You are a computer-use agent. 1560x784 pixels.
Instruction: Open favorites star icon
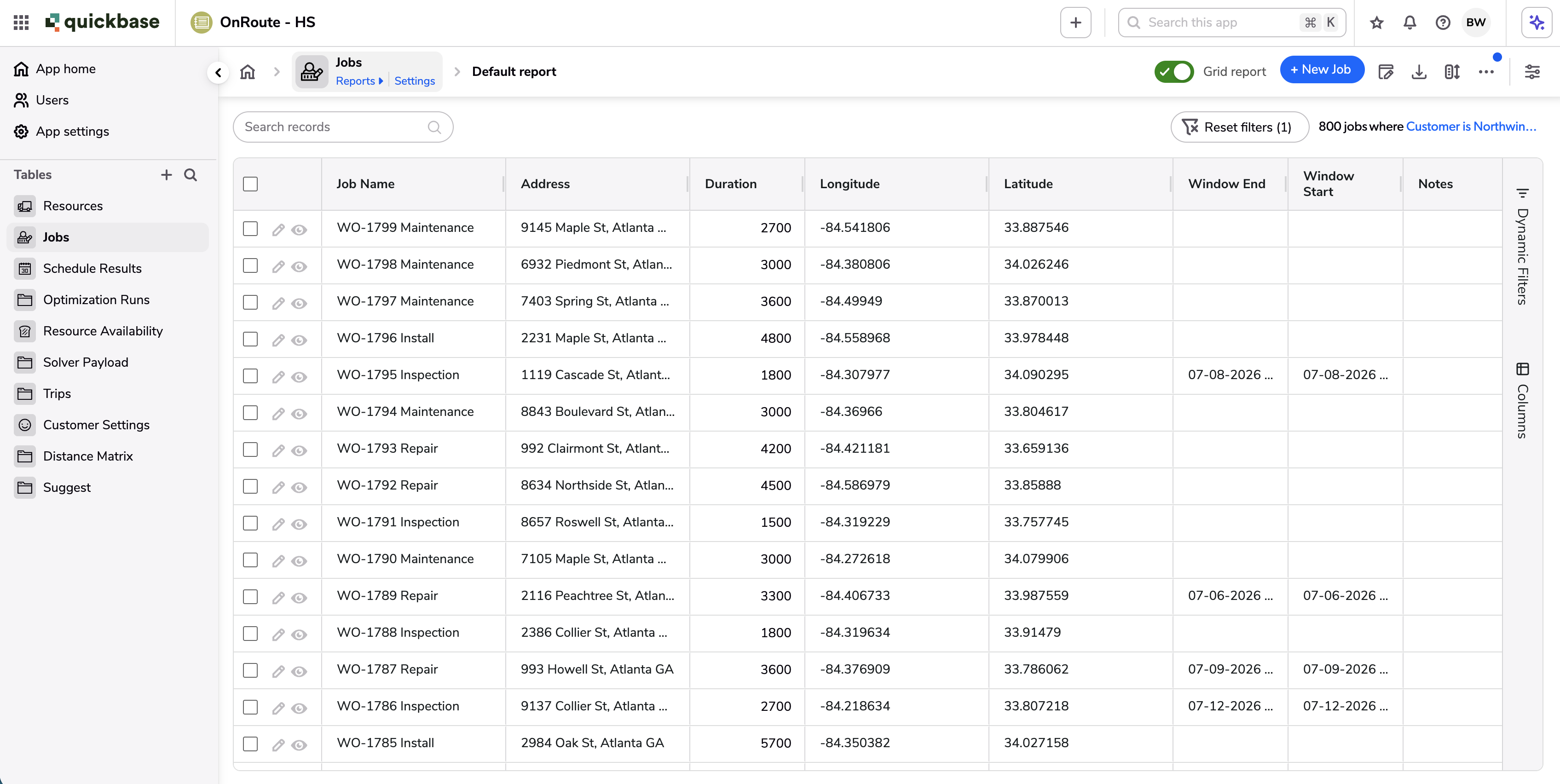[x=1376, y=23]
